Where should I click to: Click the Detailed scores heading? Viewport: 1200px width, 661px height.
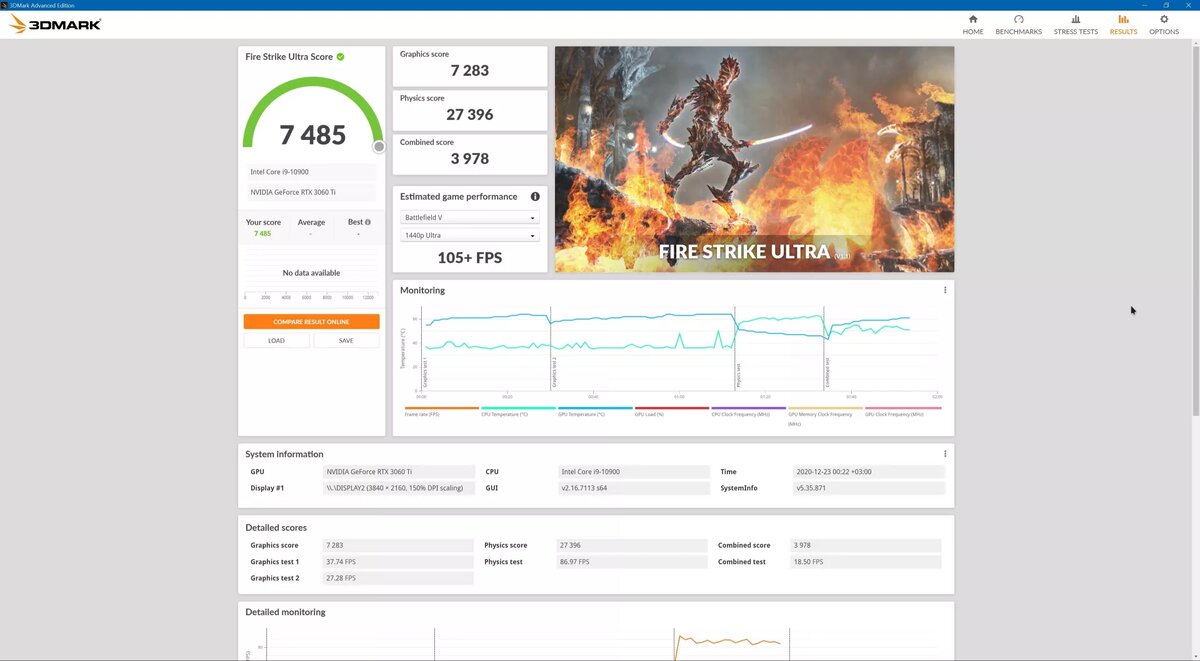(276, 527)
